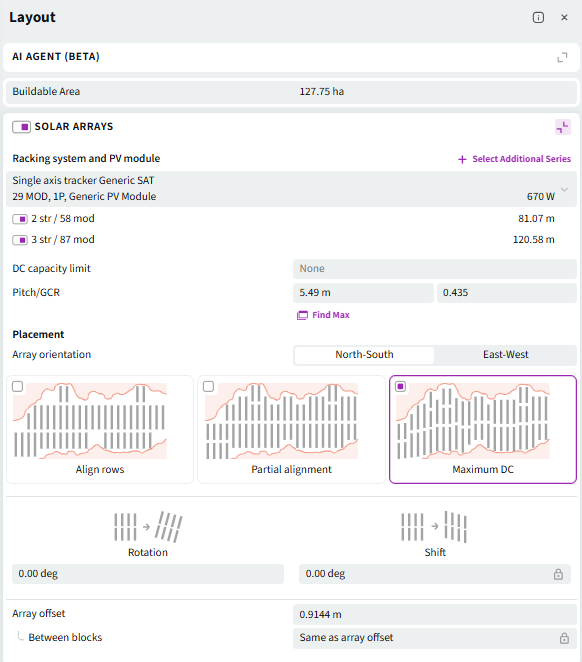Click the Rotation illustration icon

[148, 527]
